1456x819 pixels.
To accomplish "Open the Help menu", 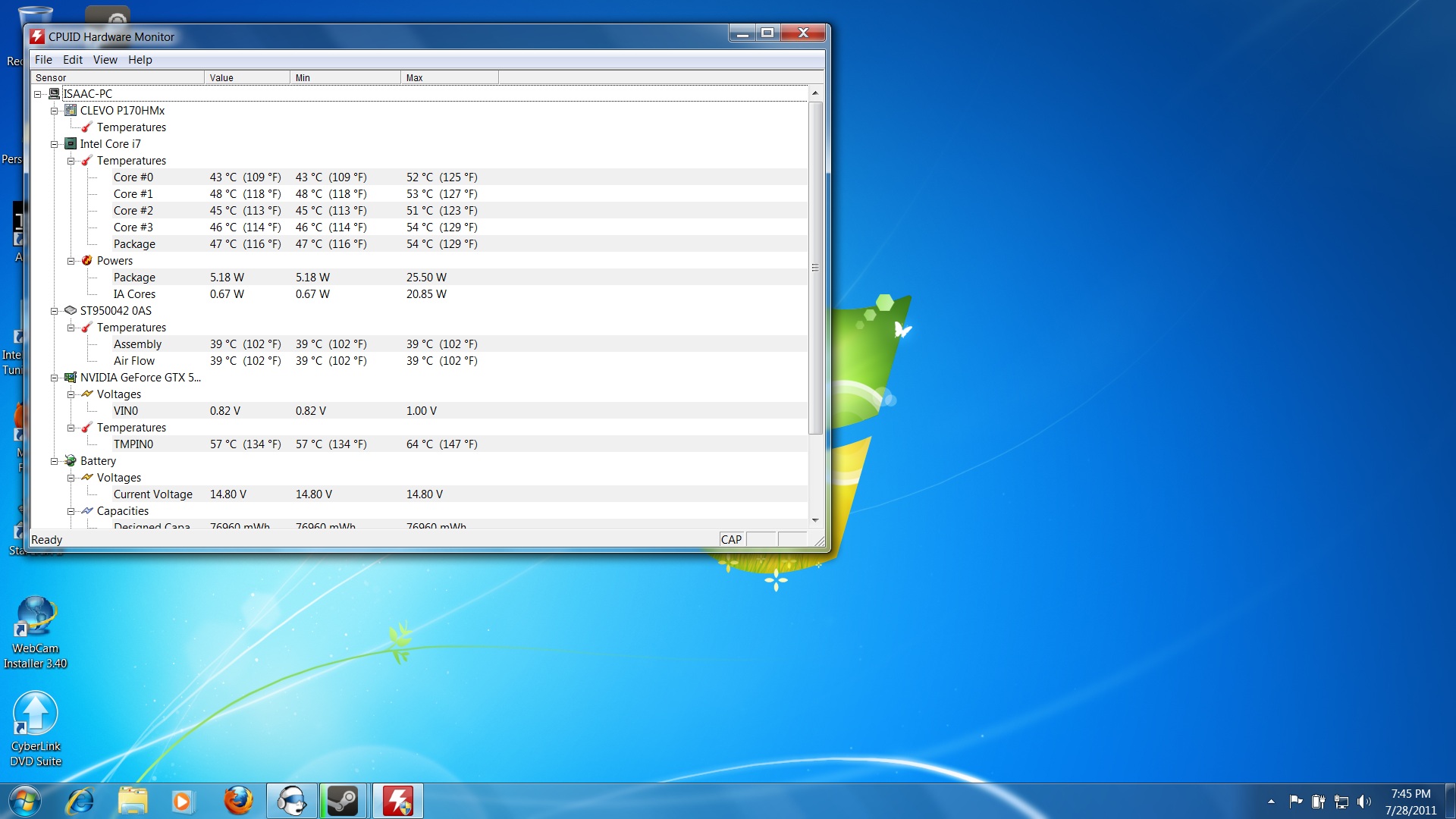I will [x=140, y=60].
